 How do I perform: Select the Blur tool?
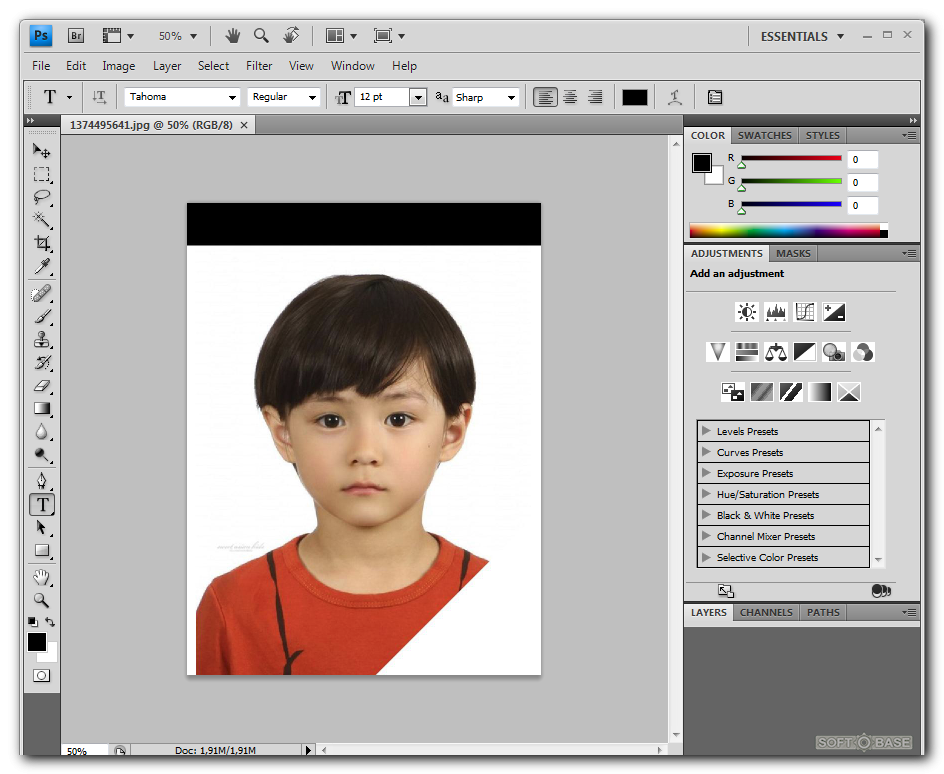[x=42, y=432]
